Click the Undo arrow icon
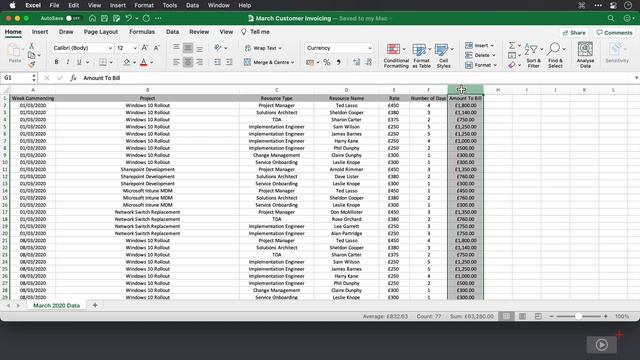 click(x=129, y=18)
